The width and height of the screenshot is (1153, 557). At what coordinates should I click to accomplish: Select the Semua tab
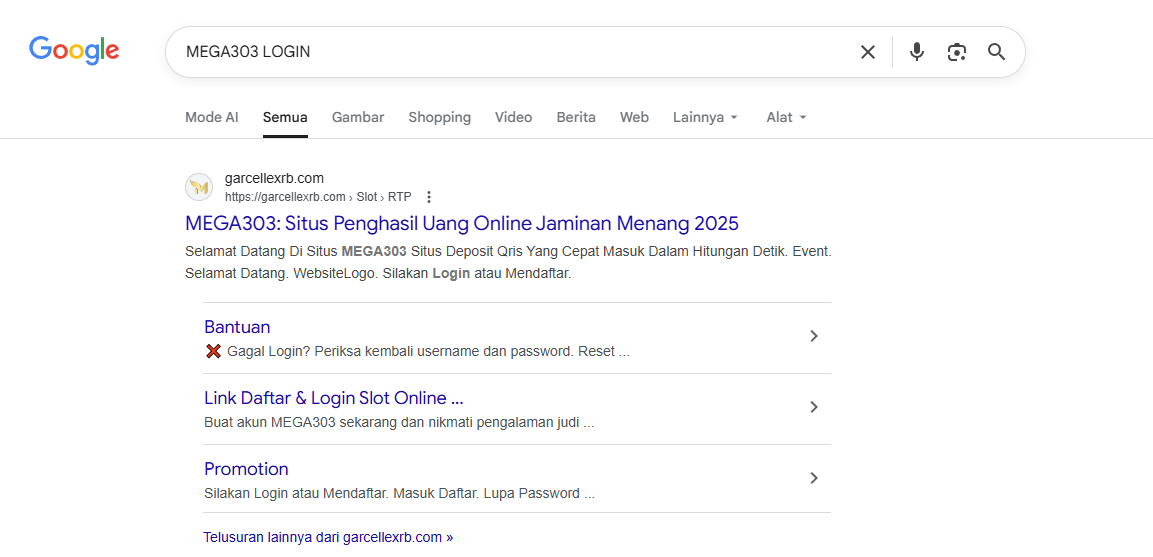coord(285,117)
